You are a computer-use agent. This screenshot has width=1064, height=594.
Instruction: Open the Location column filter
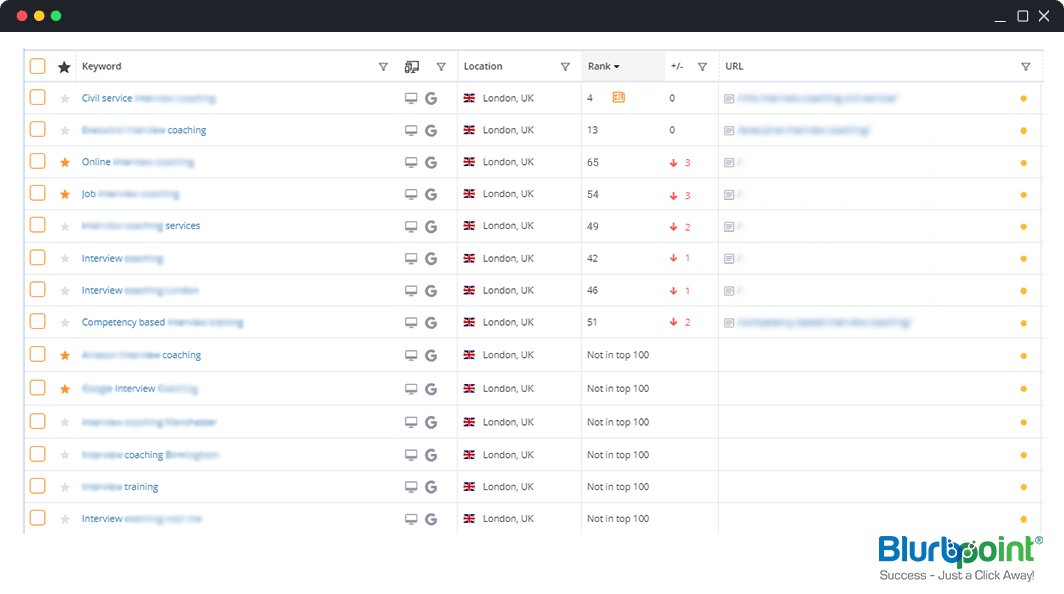(x=565, y=67)
